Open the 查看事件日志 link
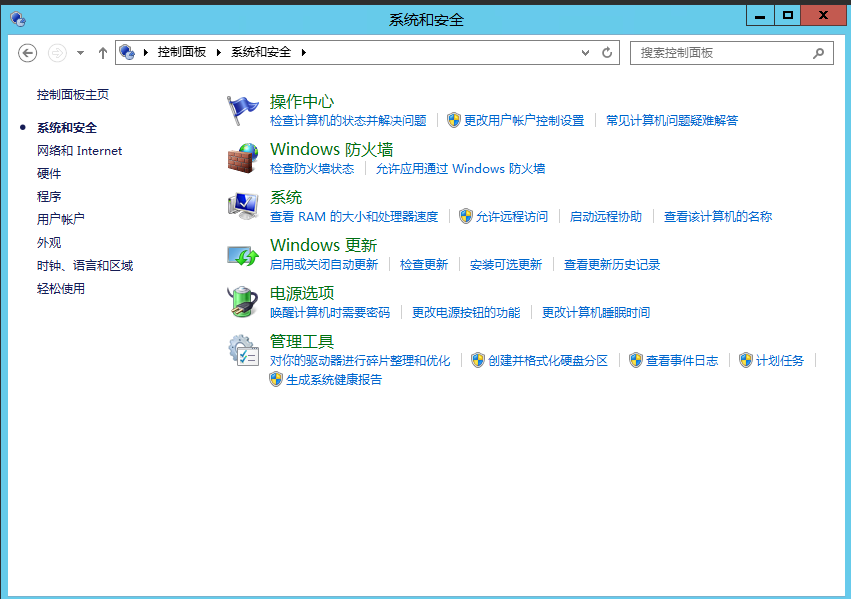This screenshot has height=599, width=851. (681, 361)
